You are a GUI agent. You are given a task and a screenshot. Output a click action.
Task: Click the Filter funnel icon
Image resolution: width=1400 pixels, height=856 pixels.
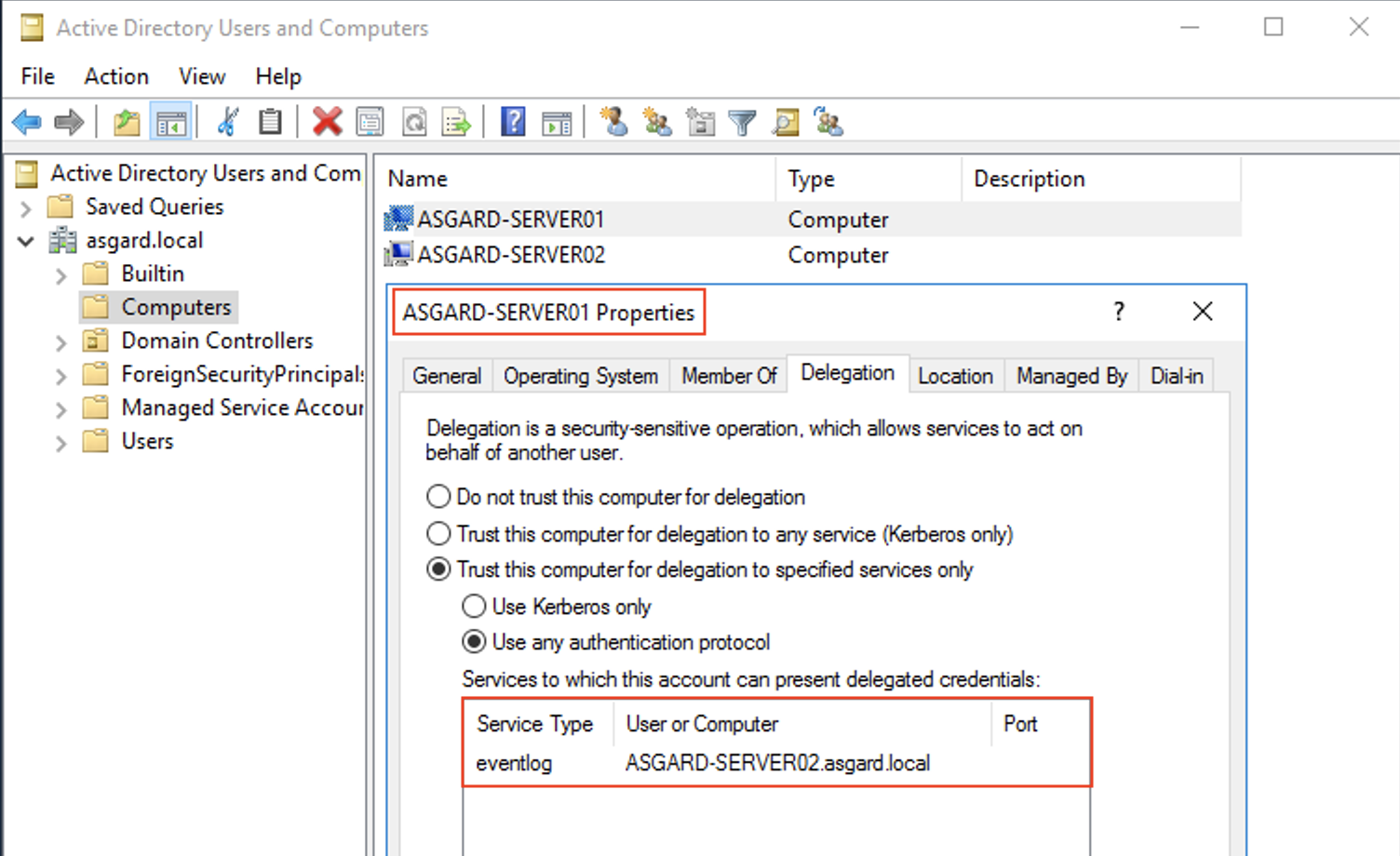click(742, 122)
